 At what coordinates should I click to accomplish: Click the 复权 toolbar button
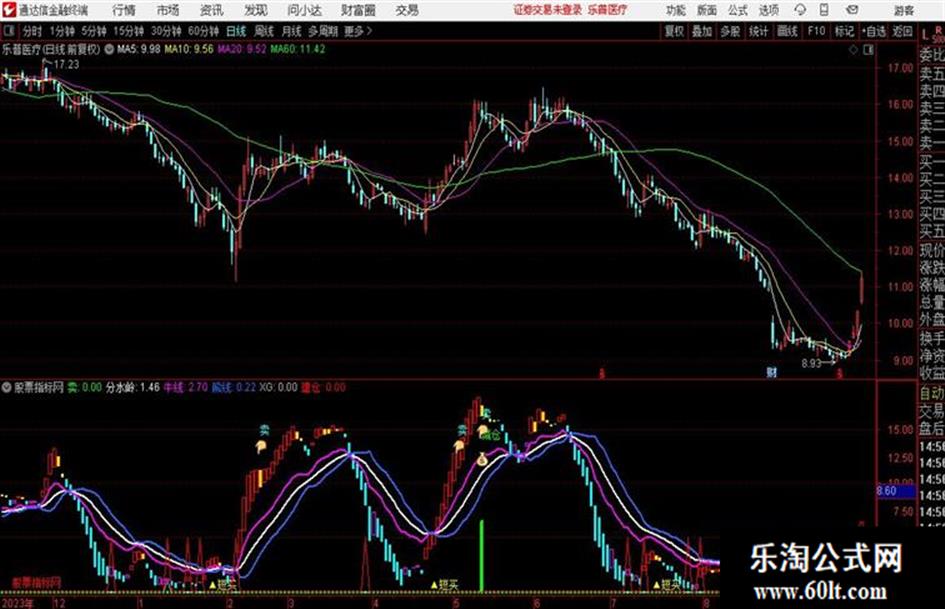[x=674, y=31]
